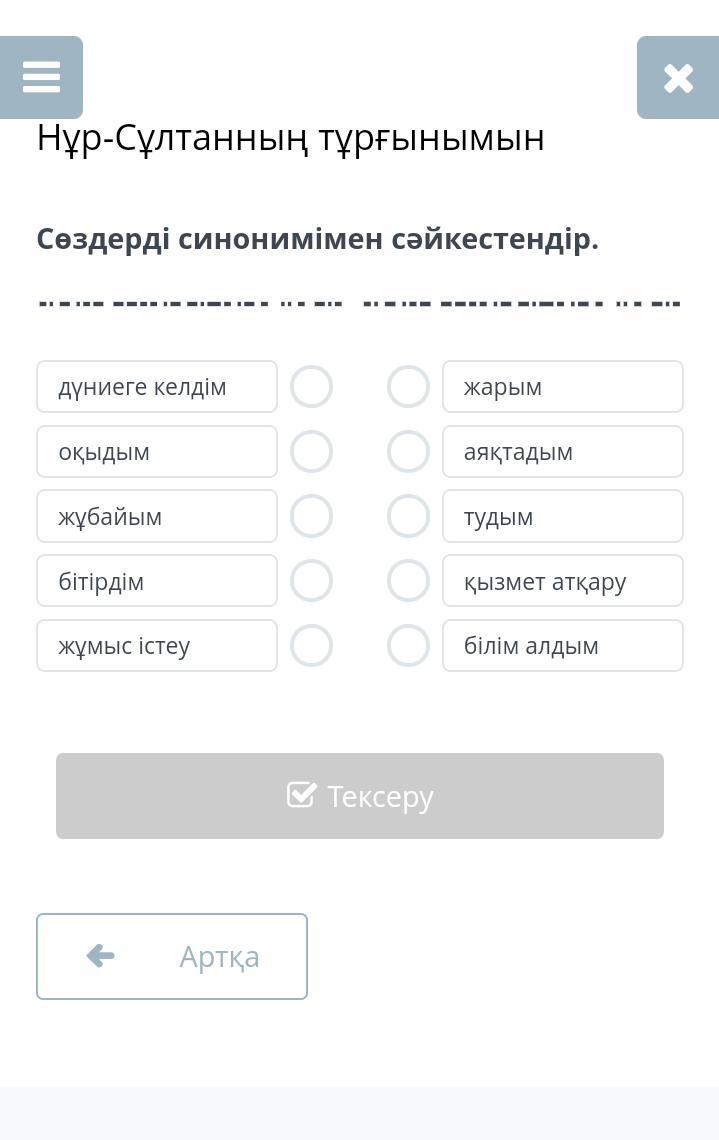
Task: Select radio beside тудым
Action: (408, 516)
